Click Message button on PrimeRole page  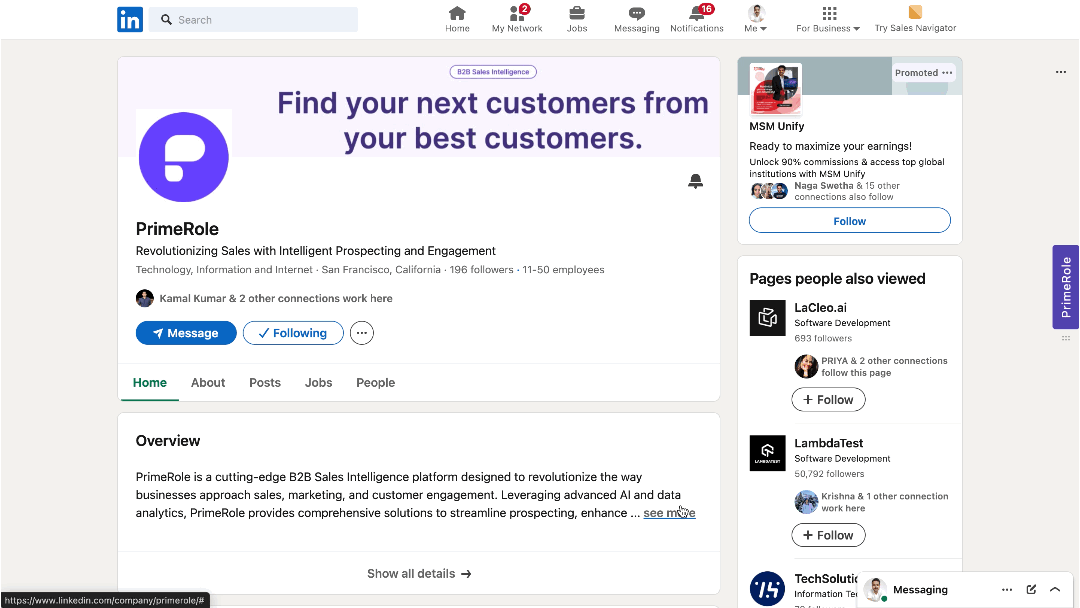(186, 333)
